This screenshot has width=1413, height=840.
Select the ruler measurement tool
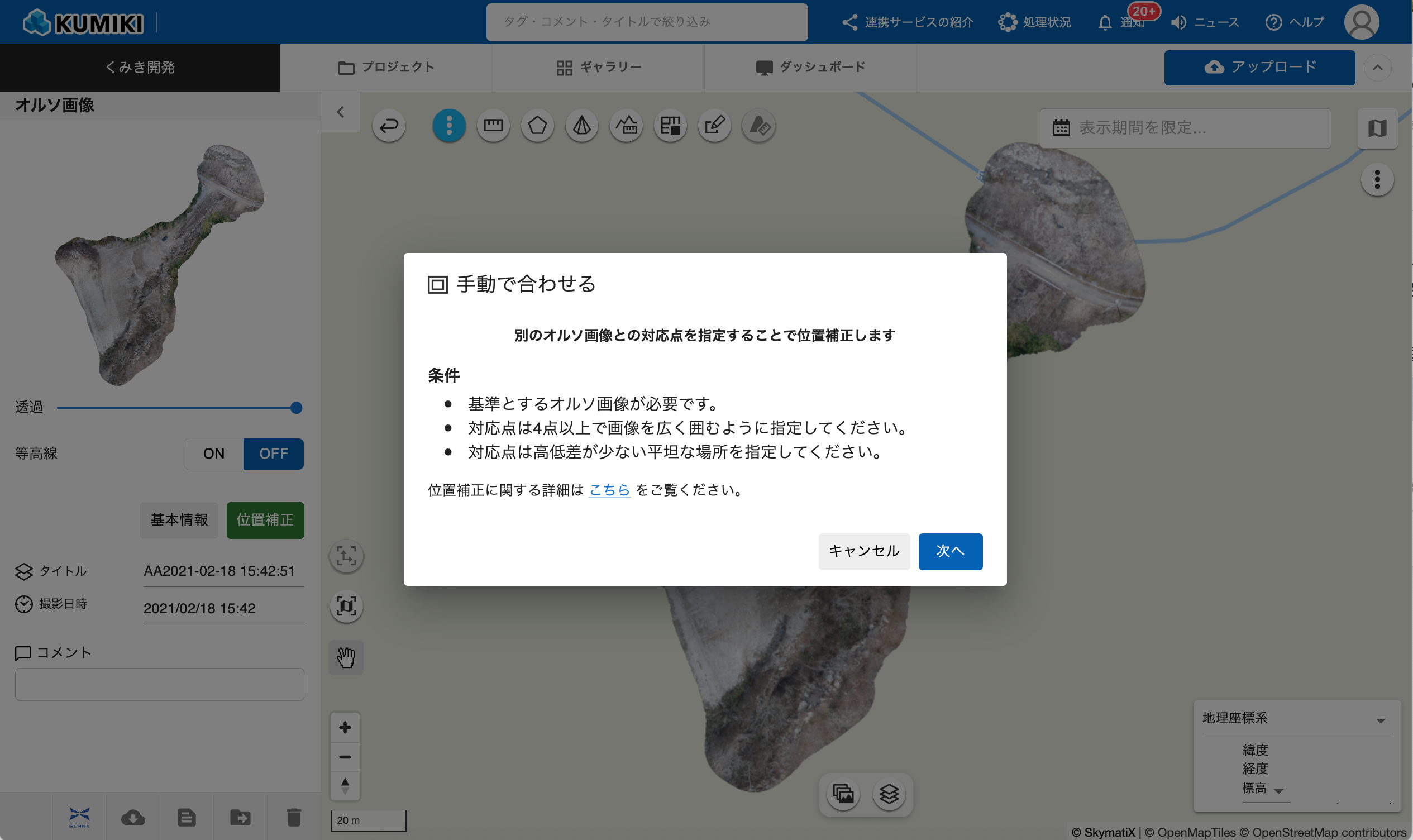tap(493, 125)
